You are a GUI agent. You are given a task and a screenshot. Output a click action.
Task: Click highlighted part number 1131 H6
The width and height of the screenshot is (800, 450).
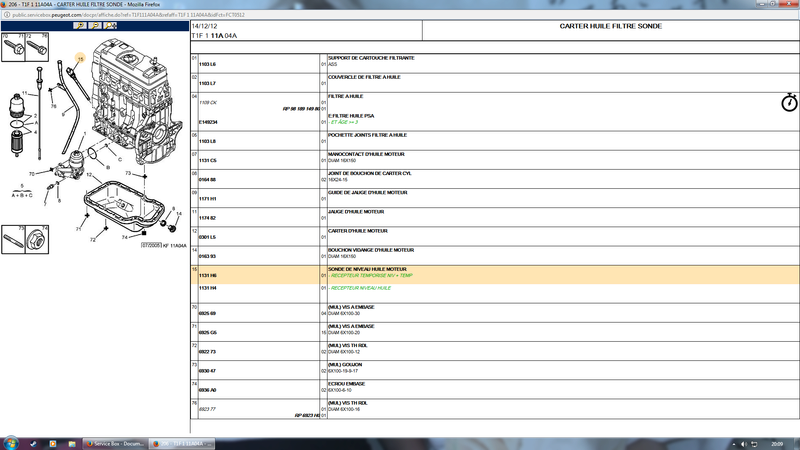pos(208,276)
